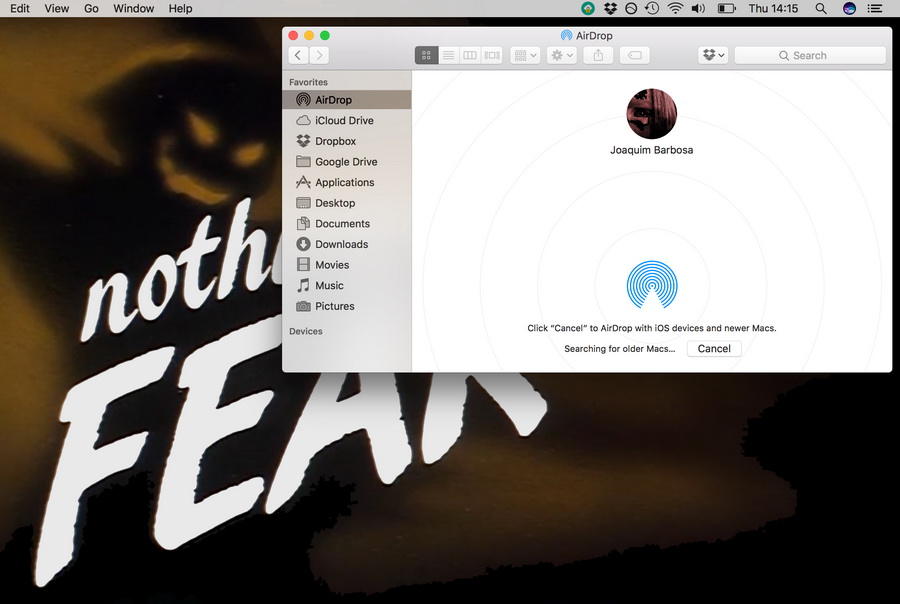Switch Finder to column view
900x604 pixels.
pos(470,56)
